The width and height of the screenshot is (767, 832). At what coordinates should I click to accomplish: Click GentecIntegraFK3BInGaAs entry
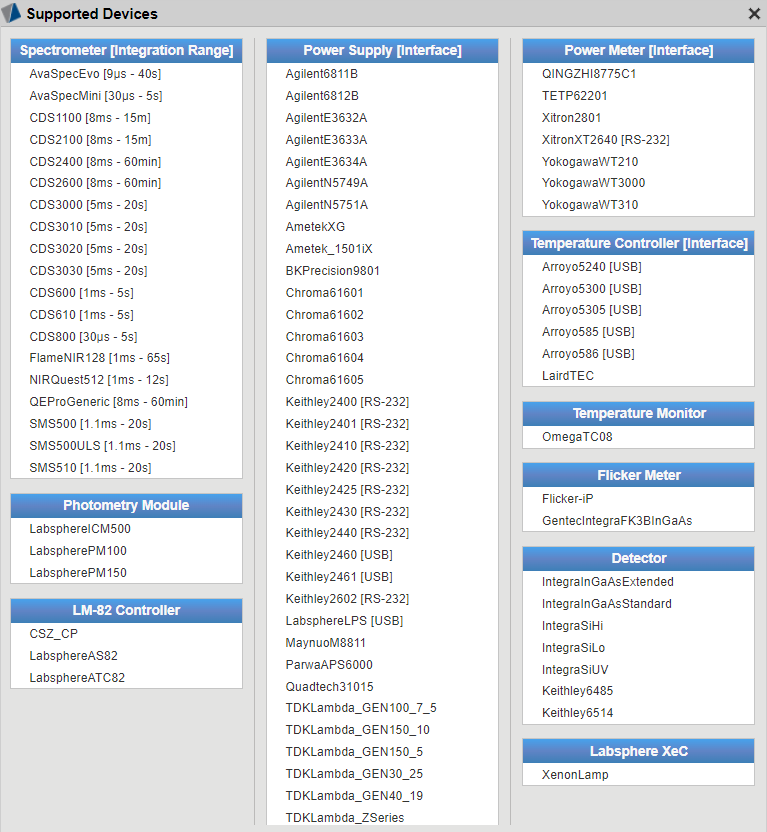(x=617, y=521)
